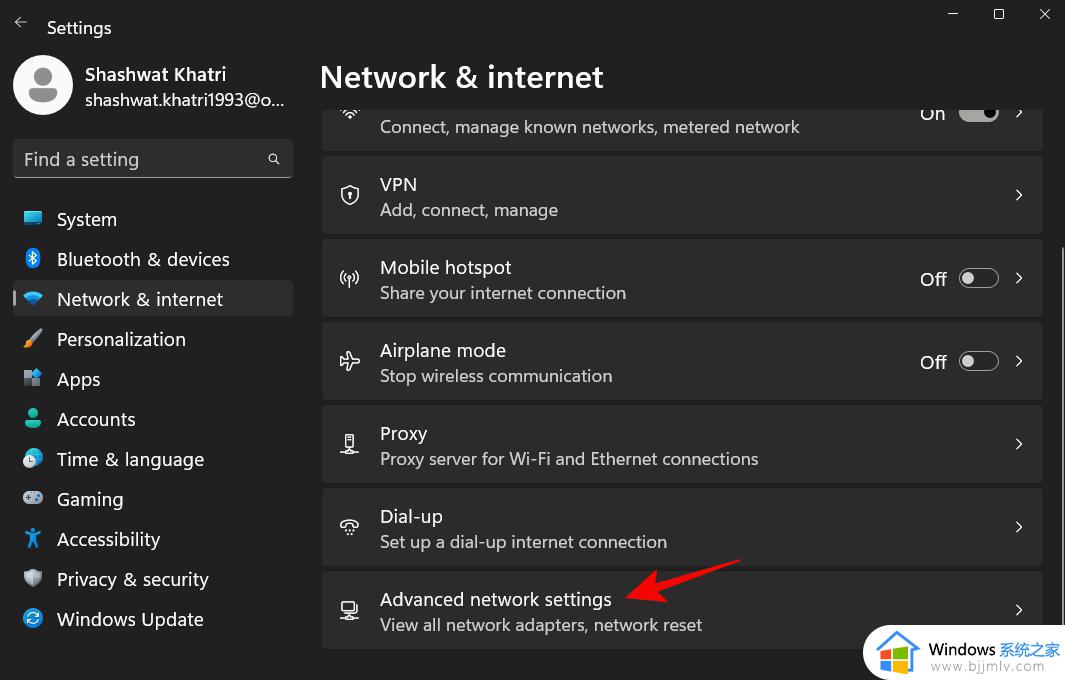Open Dial-up row chevron
1065x680 pixels.
click(1019, 527)
